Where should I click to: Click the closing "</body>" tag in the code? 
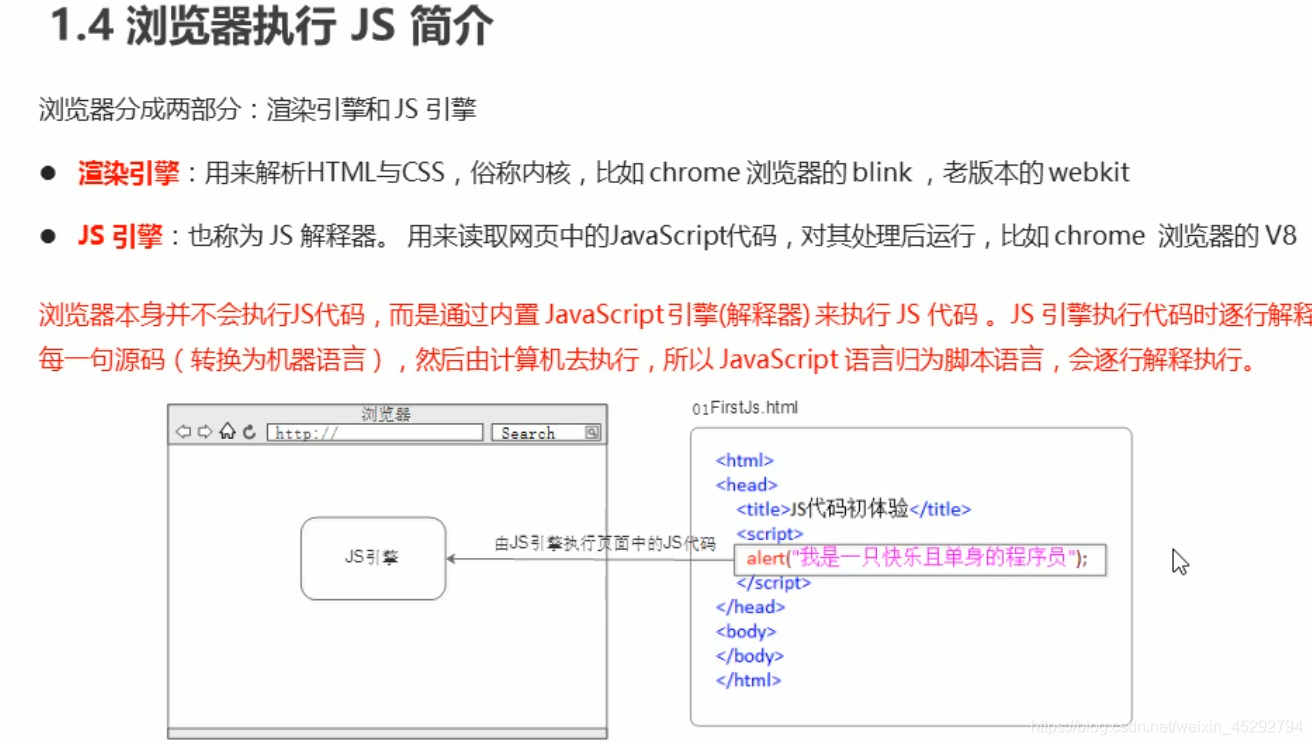coord(750,656)
